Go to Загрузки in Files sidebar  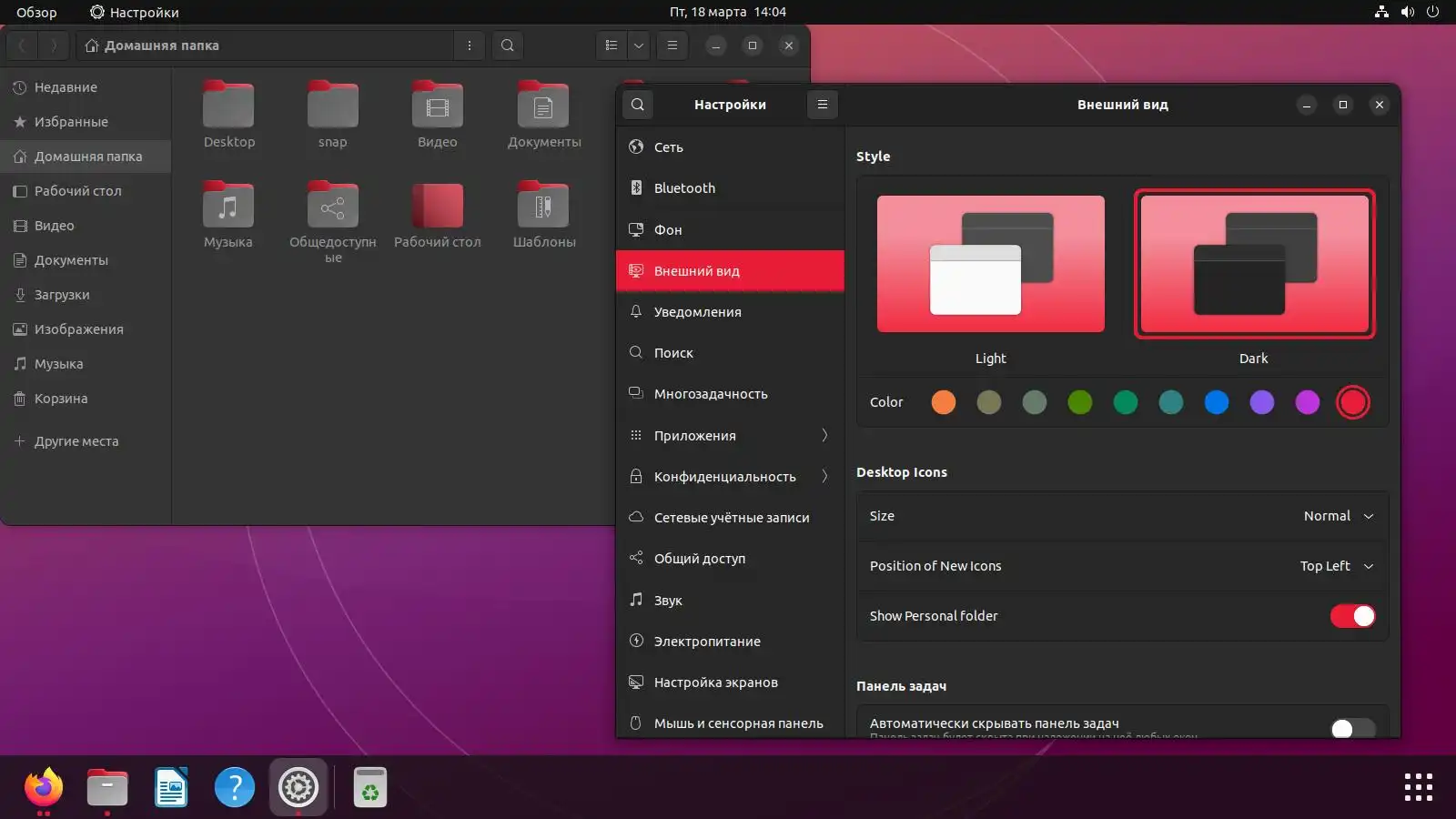click(x=86, y=295)
